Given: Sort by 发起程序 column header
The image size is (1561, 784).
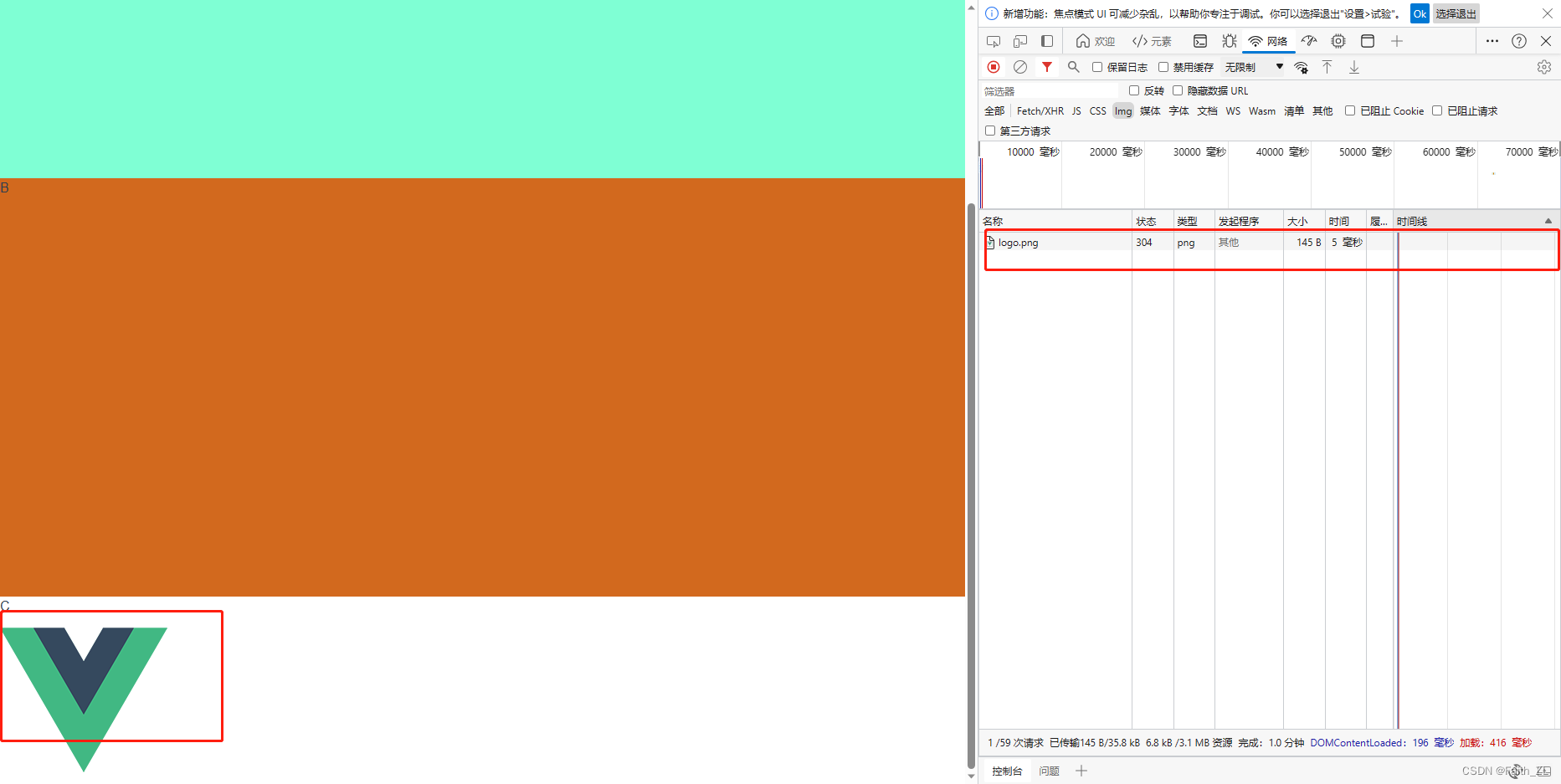Looking at the screenshot, I should click(x=1249, y=221).
